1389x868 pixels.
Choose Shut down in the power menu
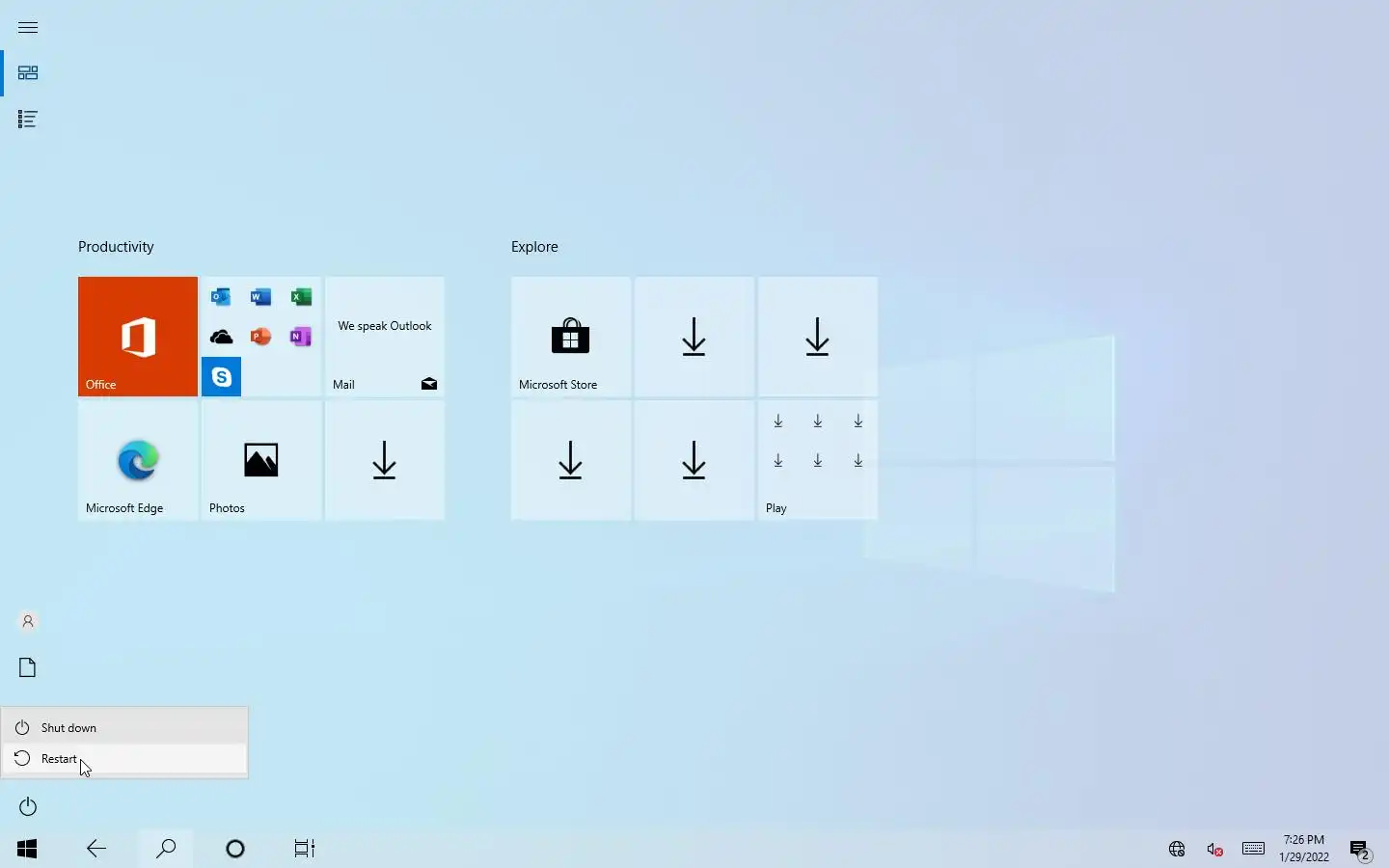coord(124,728)
